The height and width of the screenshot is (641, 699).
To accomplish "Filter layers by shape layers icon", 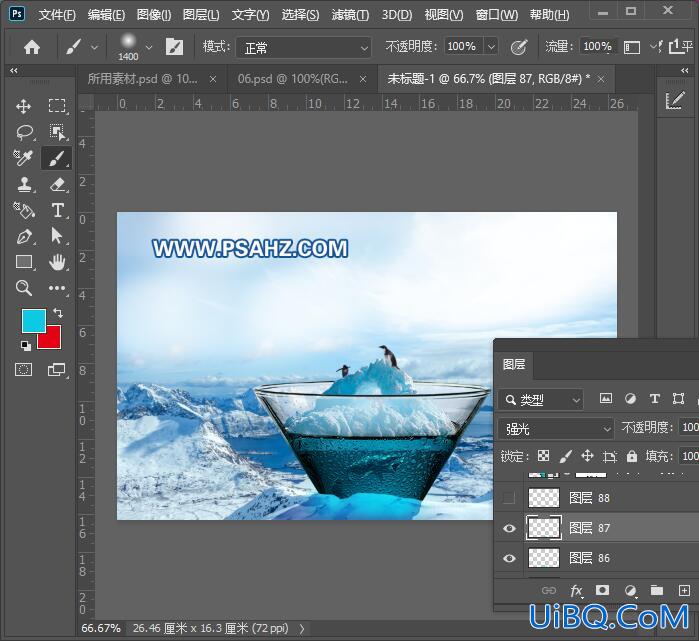I will coord(678,399).
